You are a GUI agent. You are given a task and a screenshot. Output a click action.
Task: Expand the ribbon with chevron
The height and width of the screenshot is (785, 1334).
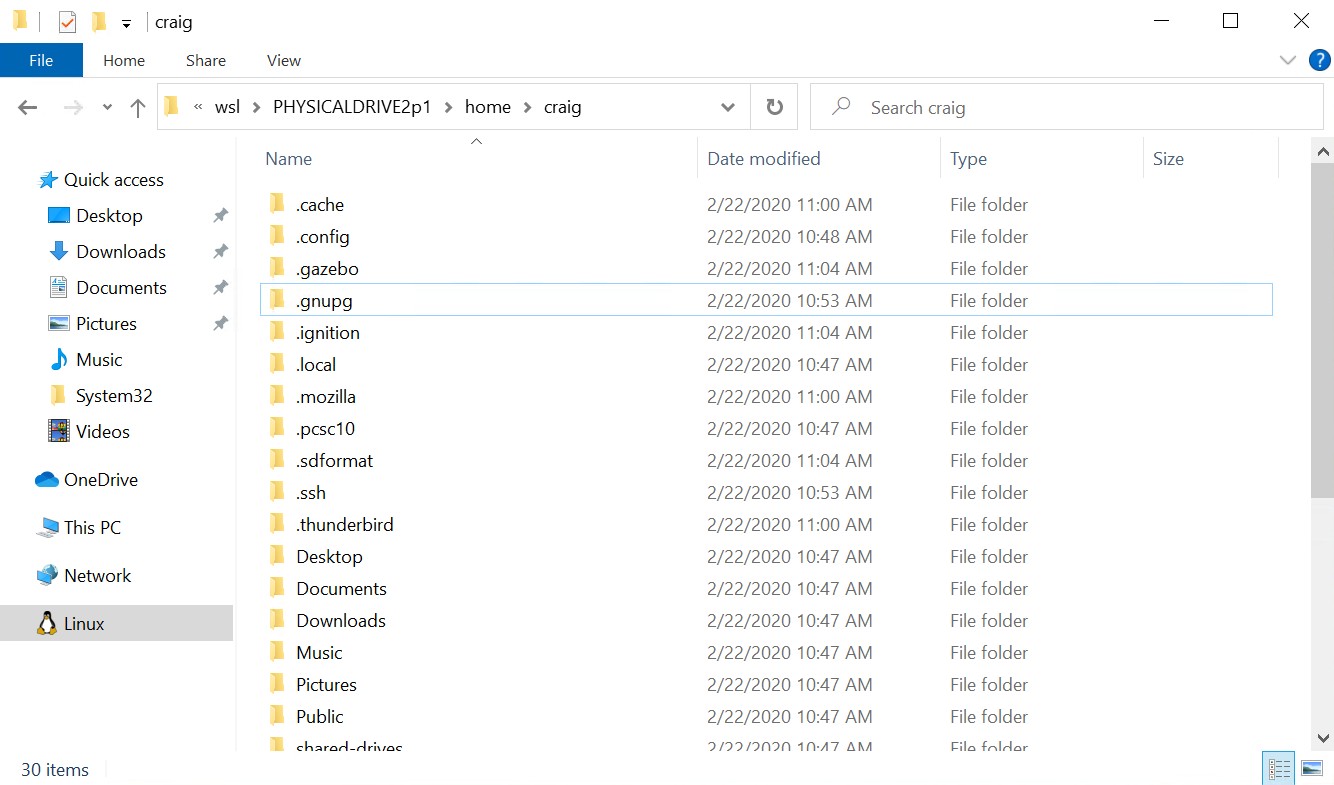pyautogui.click(x=1288, y=60)
